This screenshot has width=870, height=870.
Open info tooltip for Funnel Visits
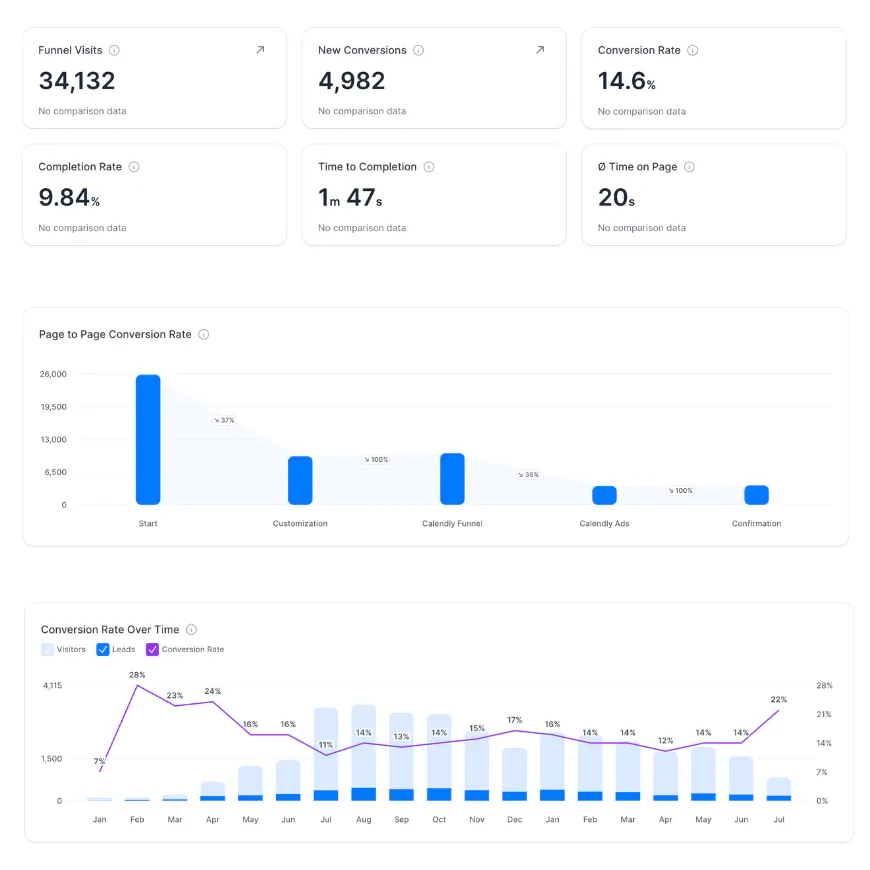click(114, 50)
